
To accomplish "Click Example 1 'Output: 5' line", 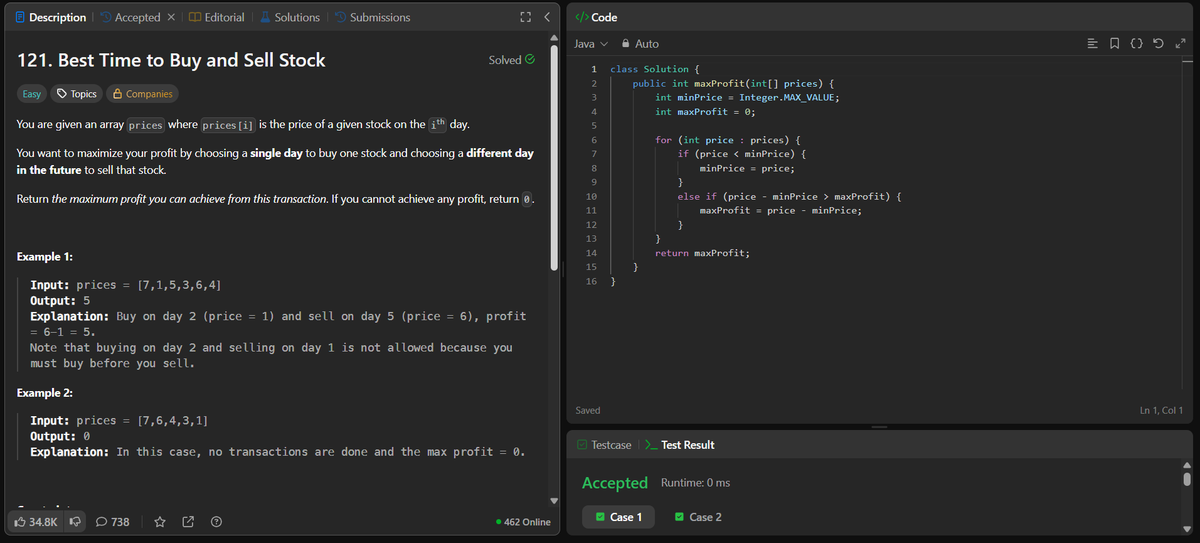I will [x=60, y=301].
